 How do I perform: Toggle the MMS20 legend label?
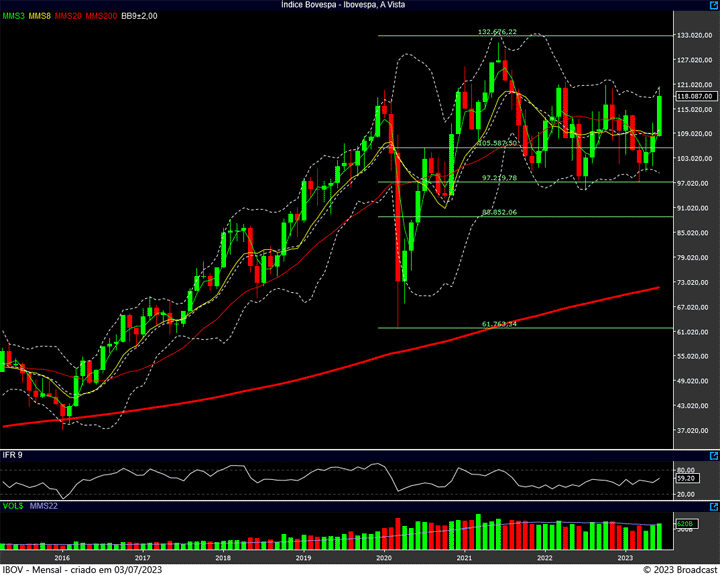point(67,17)
